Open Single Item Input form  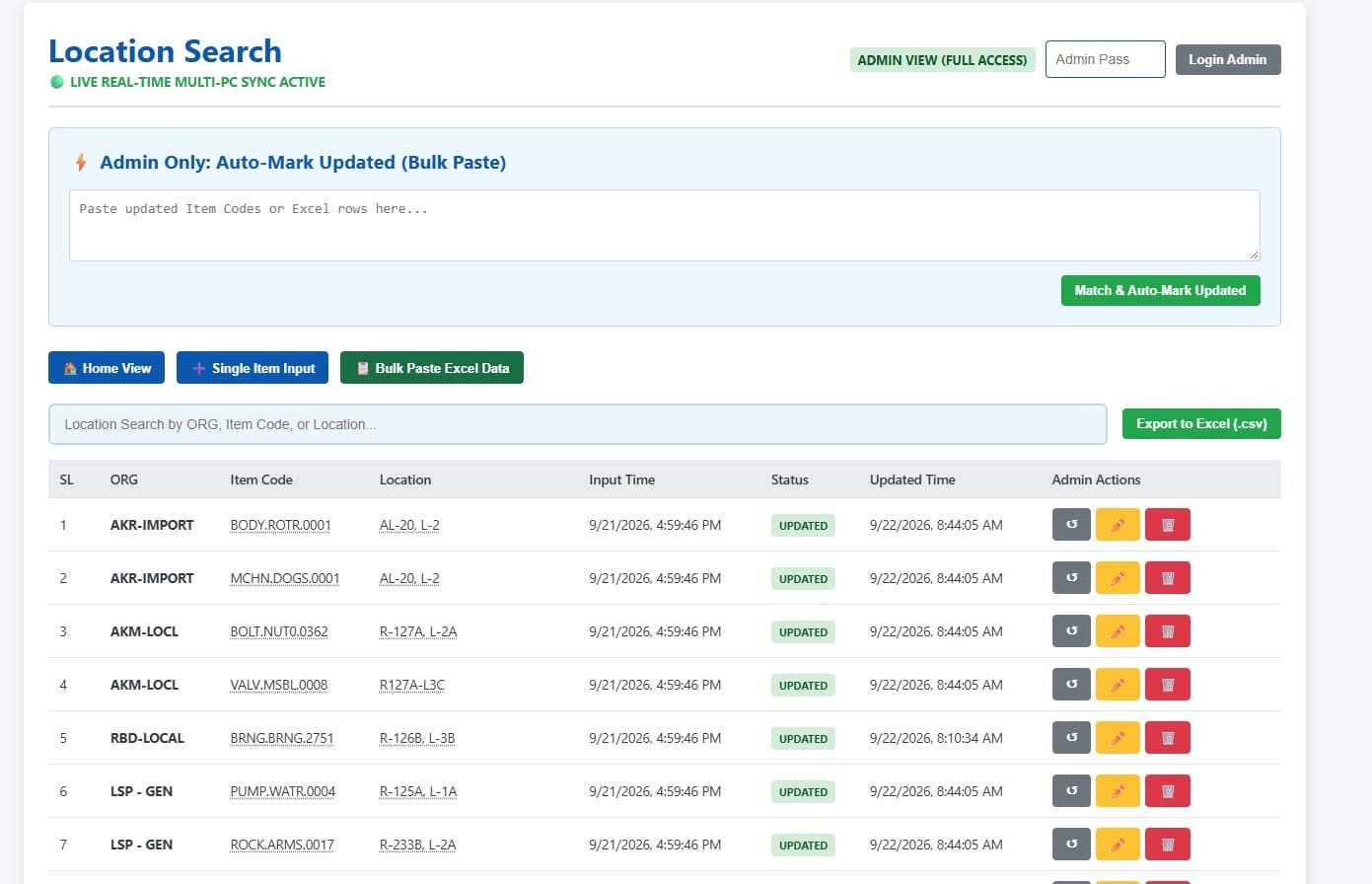(x=253, y=368)
